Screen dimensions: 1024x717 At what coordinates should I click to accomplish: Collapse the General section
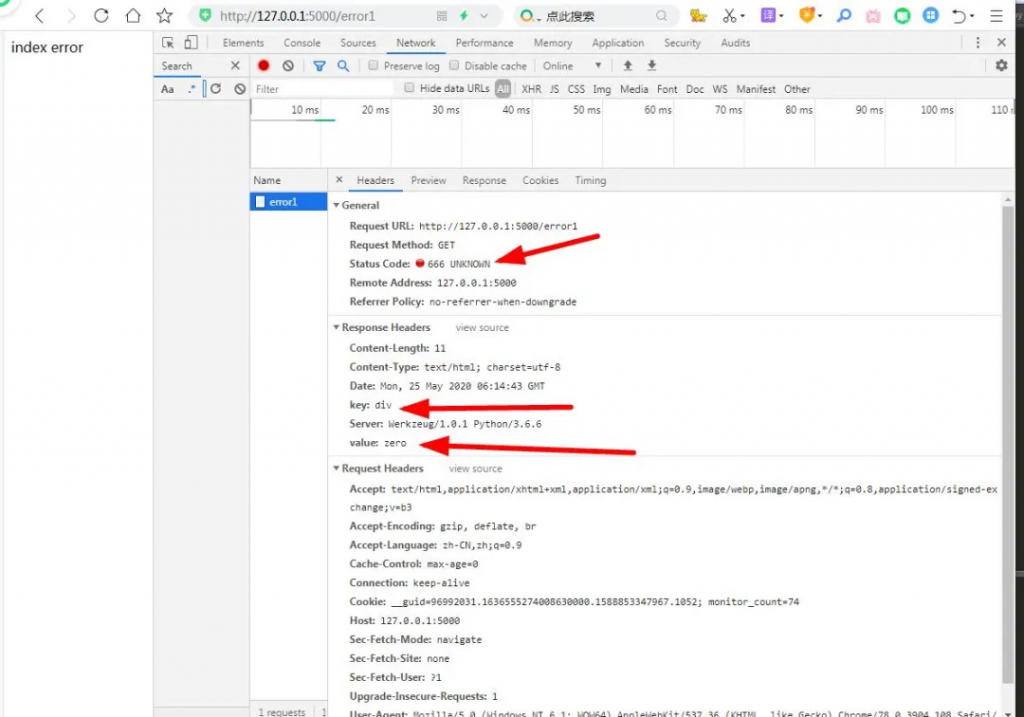tap(337, 205)
